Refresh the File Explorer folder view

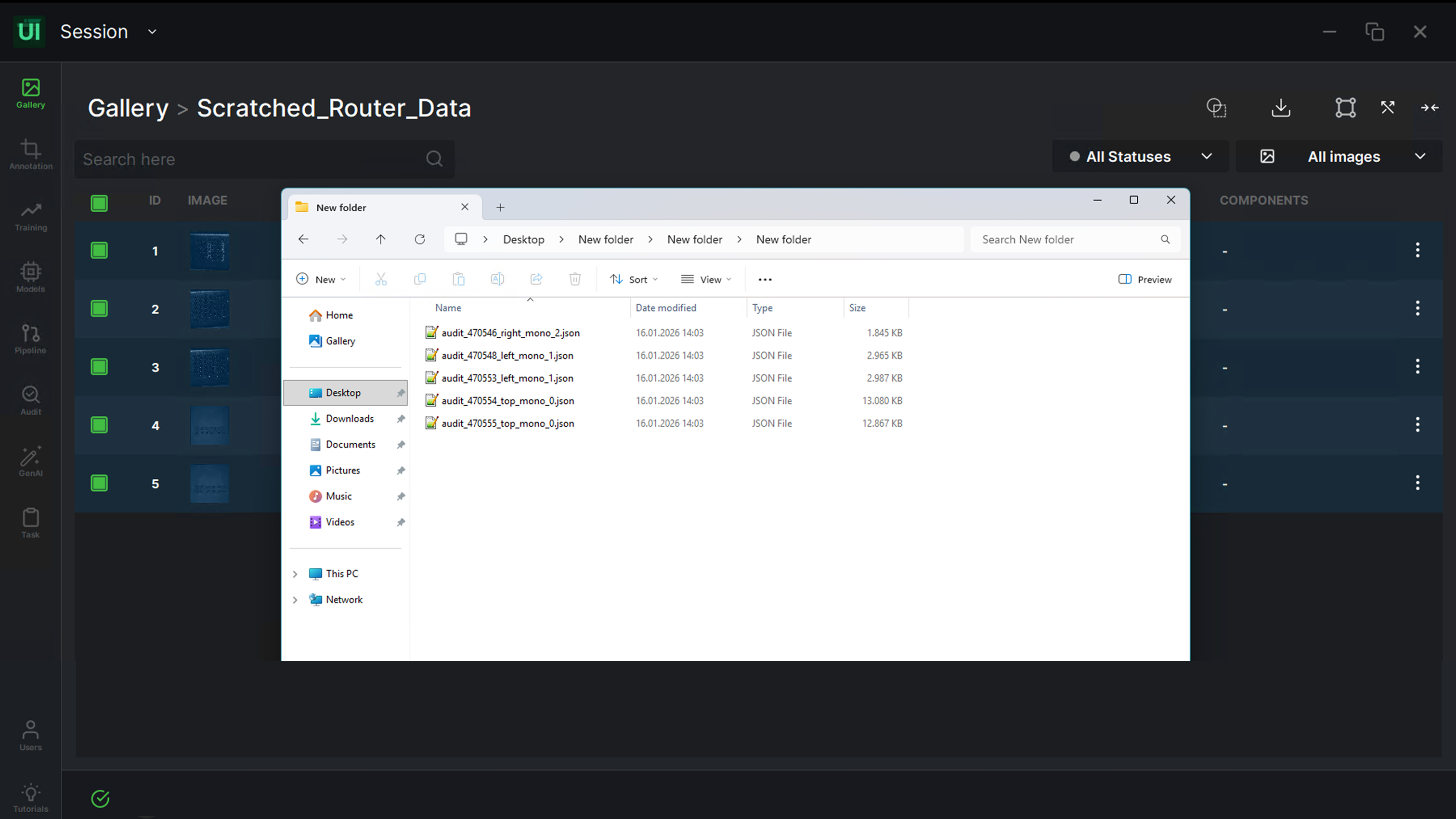(419, 240)
